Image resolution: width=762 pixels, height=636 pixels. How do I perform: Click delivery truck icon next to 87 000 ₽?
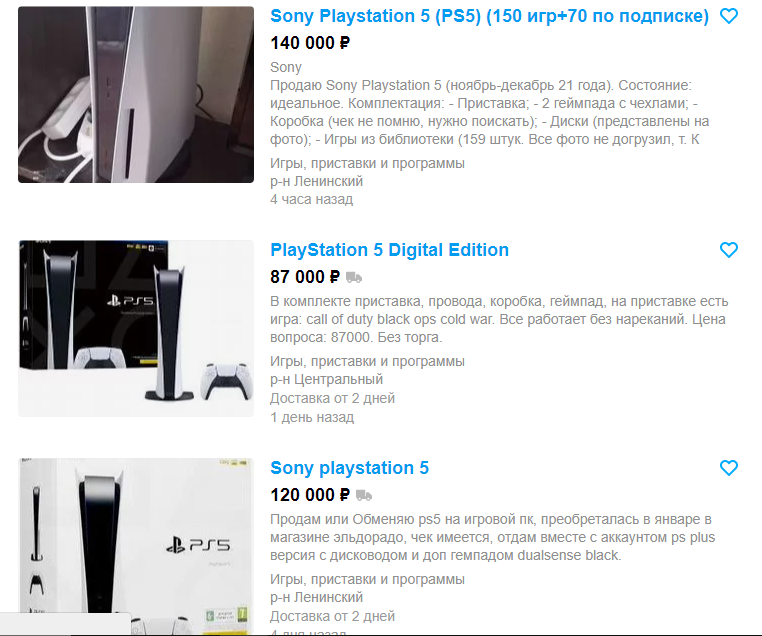click(354, 277)
